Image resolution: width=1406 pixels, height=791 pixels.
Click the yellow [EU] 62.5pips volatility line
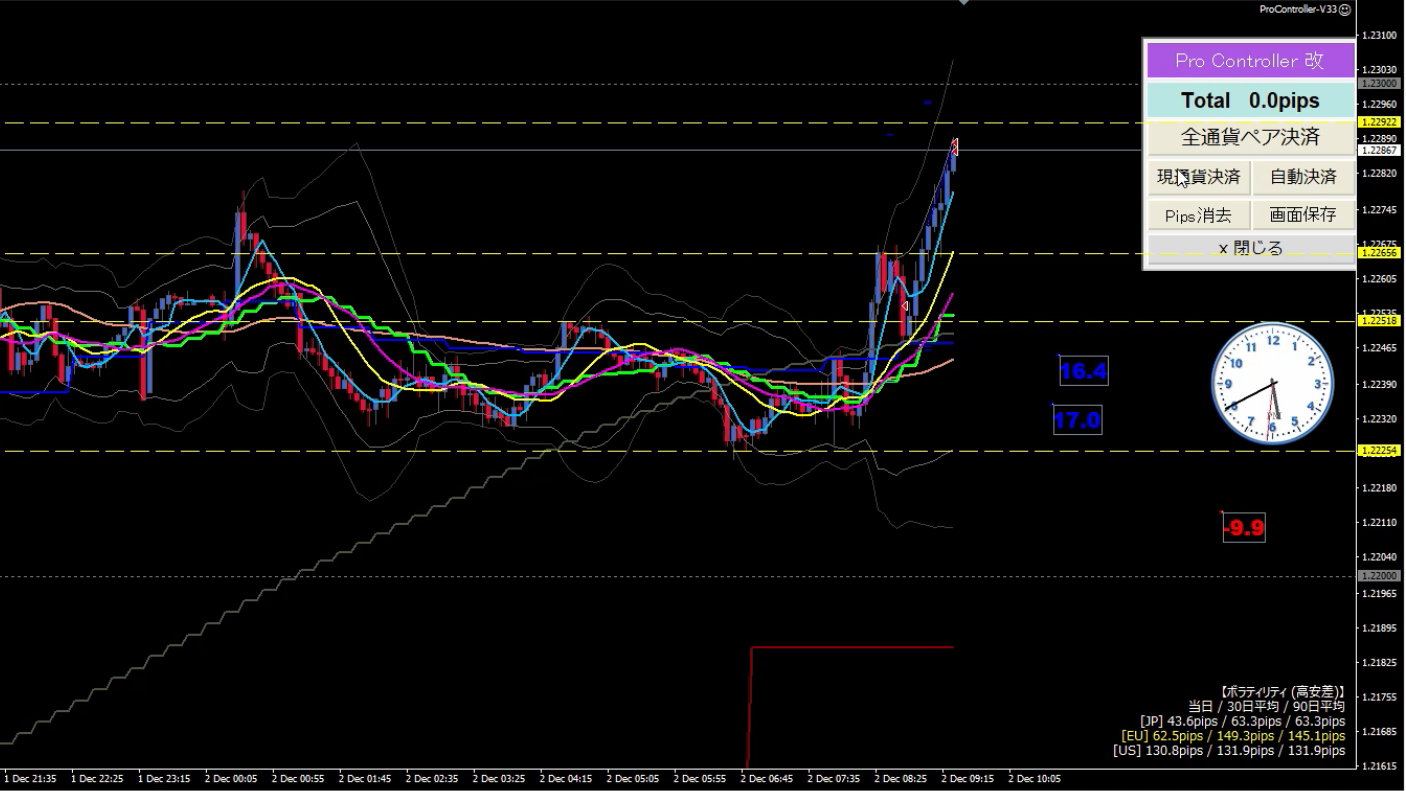1233,735
